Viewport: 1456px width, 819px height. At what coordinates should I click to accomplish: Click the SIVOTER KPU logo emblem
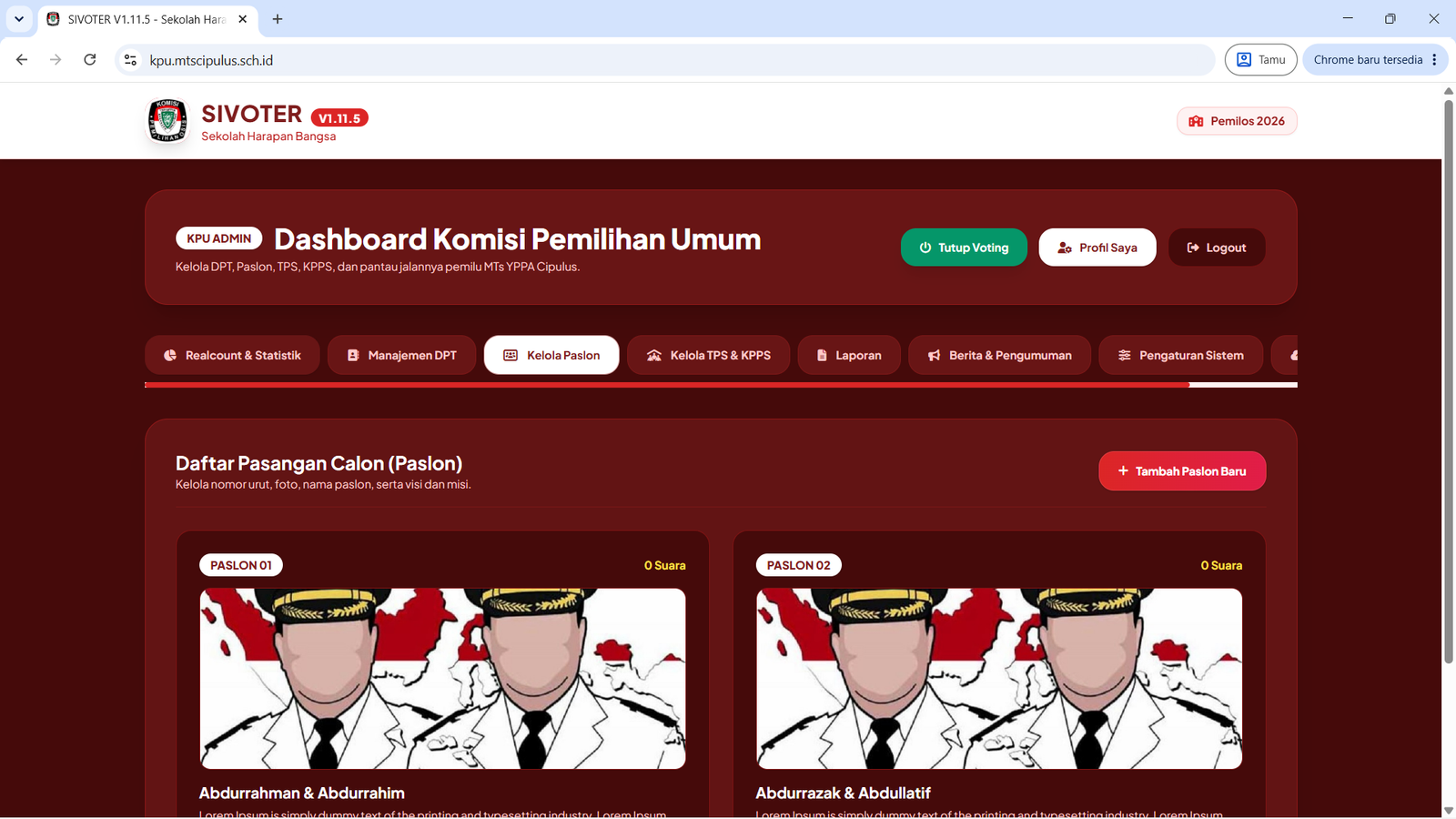167,121
